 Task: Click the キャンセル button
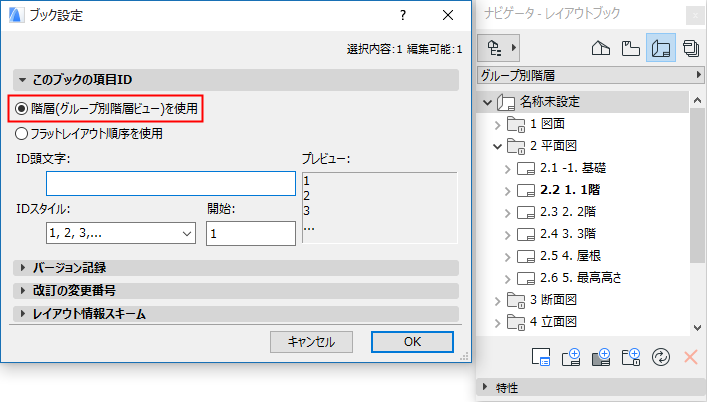pyautogui.click(x=311, y=342)
